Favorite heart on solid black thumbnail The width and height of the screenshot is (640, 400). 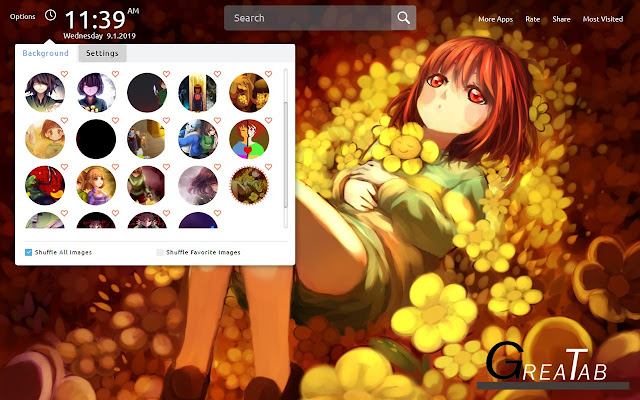click(x=116, y=120)
